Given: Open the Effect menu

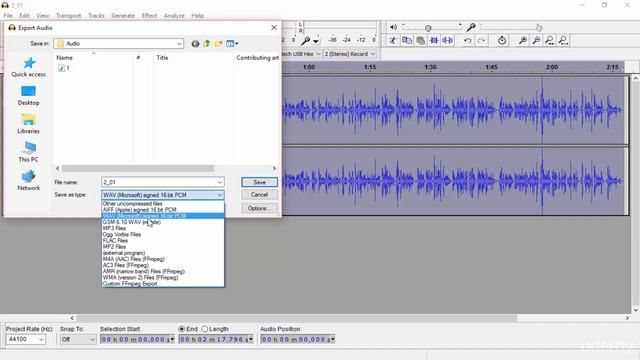Looking at the screenshot, I should tap(149, 16).
